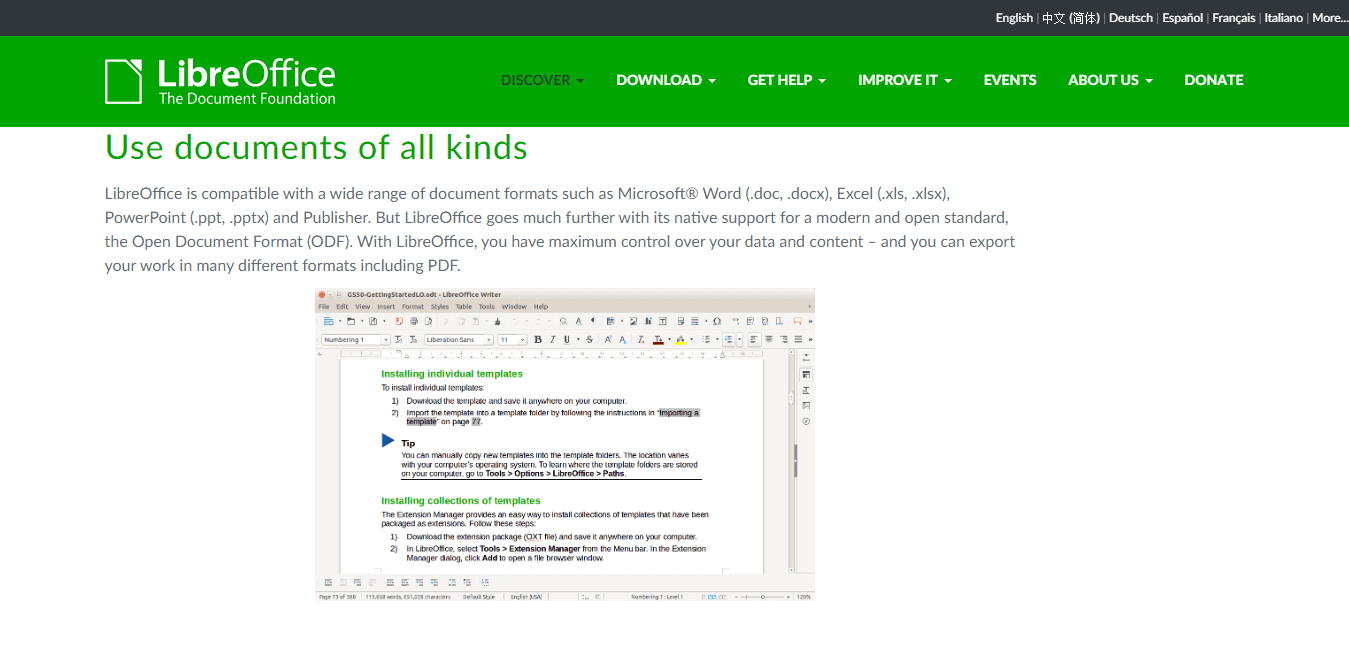Image resolution: width=1349 pixels, height=657 pixels.
Task: Click the red Insert Comment icon
Action: point(798,321)
